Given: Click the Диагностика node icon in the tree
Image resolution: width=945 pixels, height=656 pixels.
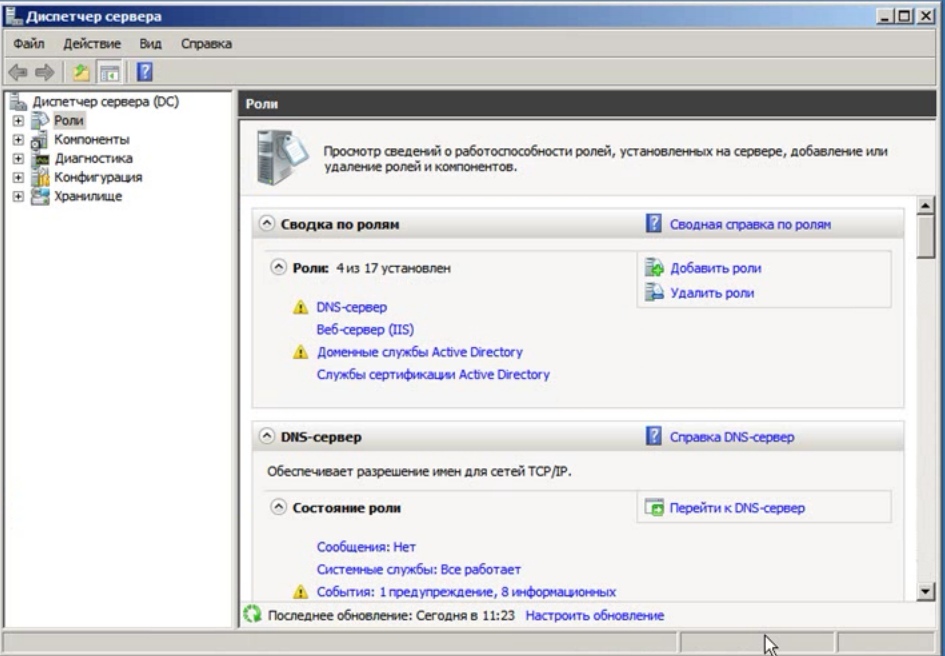Looking at the screenshot, I should (x=42, y=159).
